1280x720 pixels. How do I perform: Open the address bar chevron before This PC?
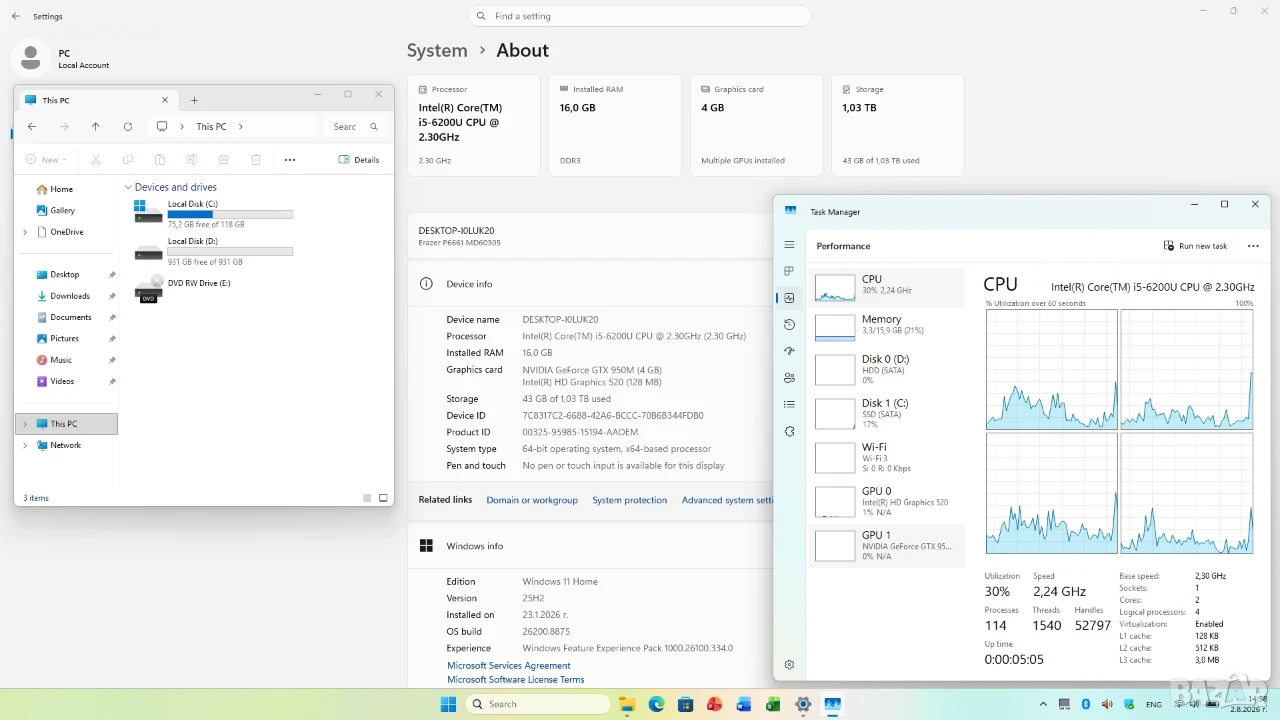click(x=181, y=127)
